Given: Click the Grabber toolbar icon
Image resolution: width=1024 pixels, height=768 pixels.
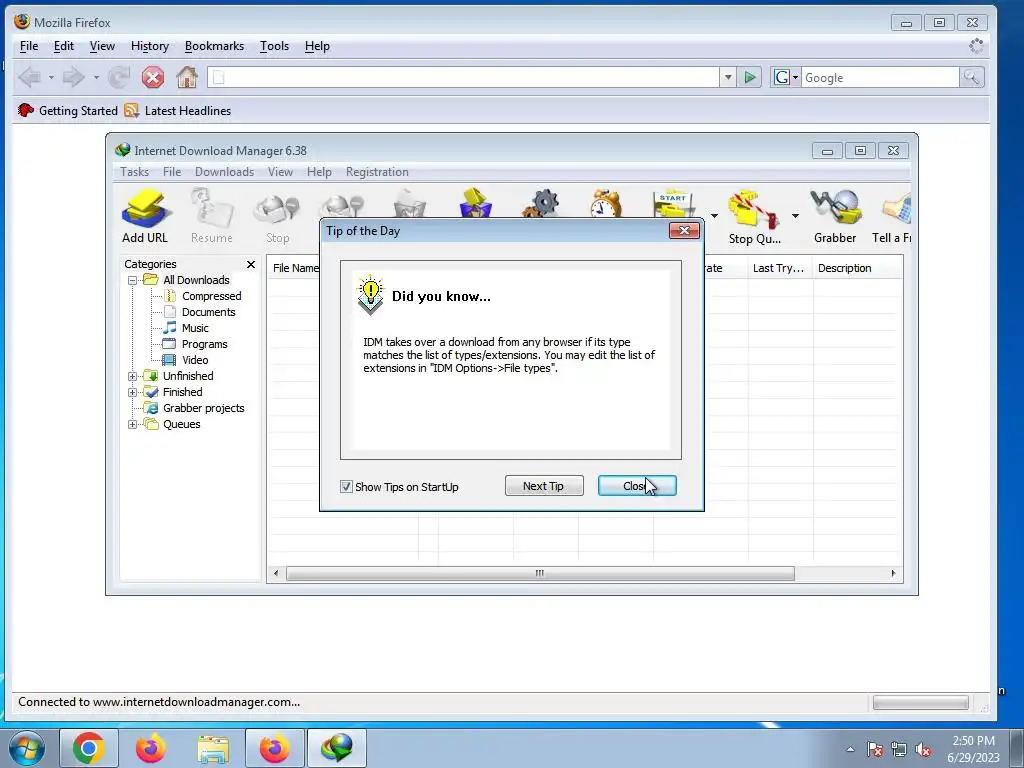Looking at the screenshot, I should [x=835, y=216].
